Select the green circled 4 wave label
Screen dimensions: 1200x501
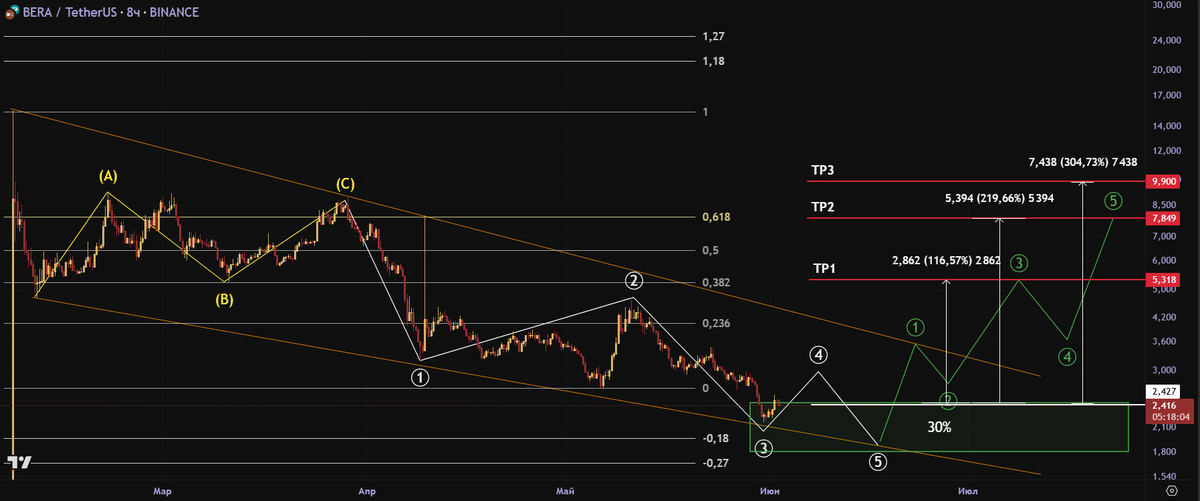(x=1068, y=356)
